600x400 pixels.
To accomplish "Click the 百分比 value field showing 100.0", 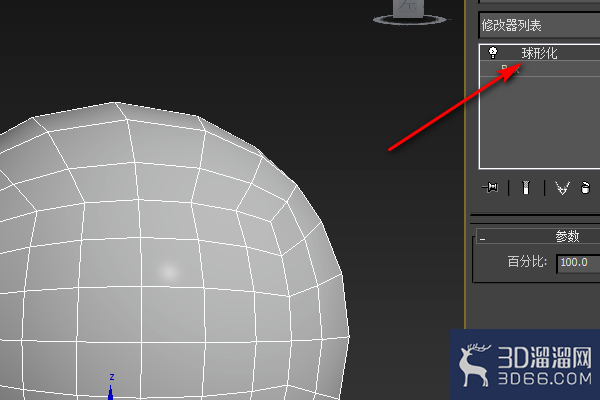I will point(578,263).
